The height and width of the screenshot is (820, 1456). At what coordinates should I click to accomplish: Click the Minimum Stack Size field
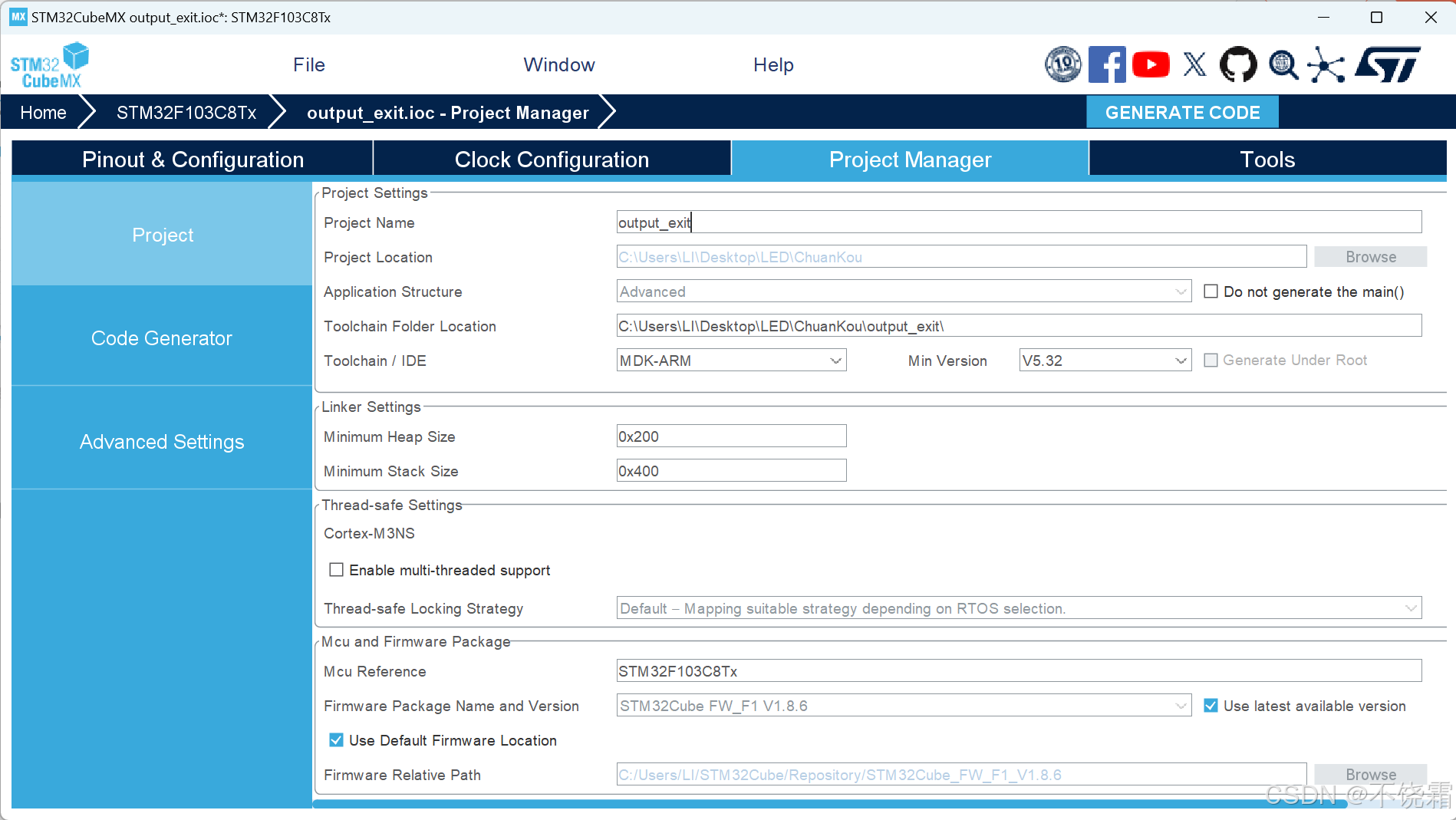click(731, 471)
